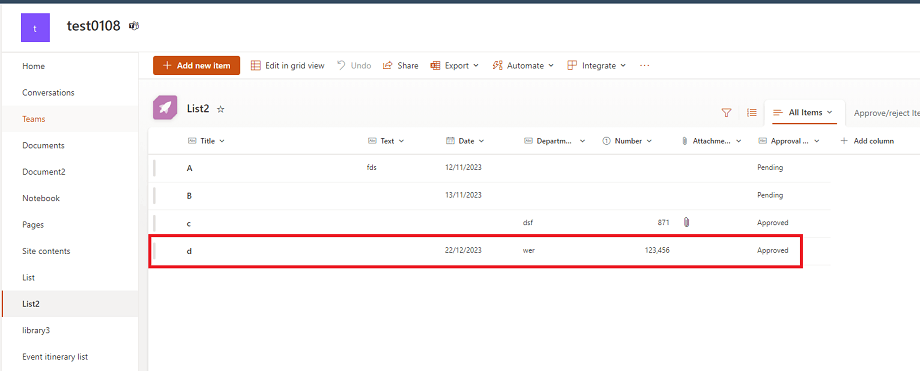Image resolution: width=920 pixels, height=371 pixels.
Task: Open item titled B
Action: (190, 195)
